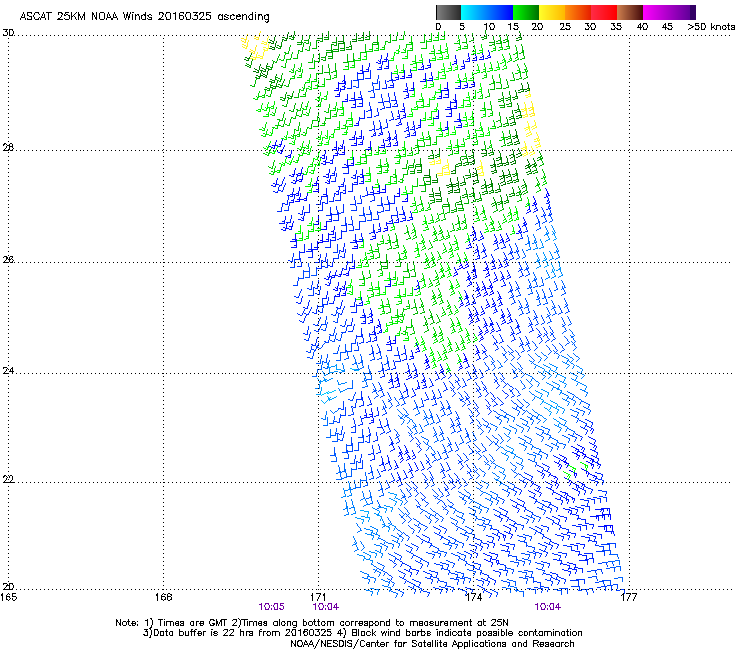Viewport: 740px width, 650px height.
Task: Click the cyan-blue 5-15 knots legend band
Action: point(487,12)
